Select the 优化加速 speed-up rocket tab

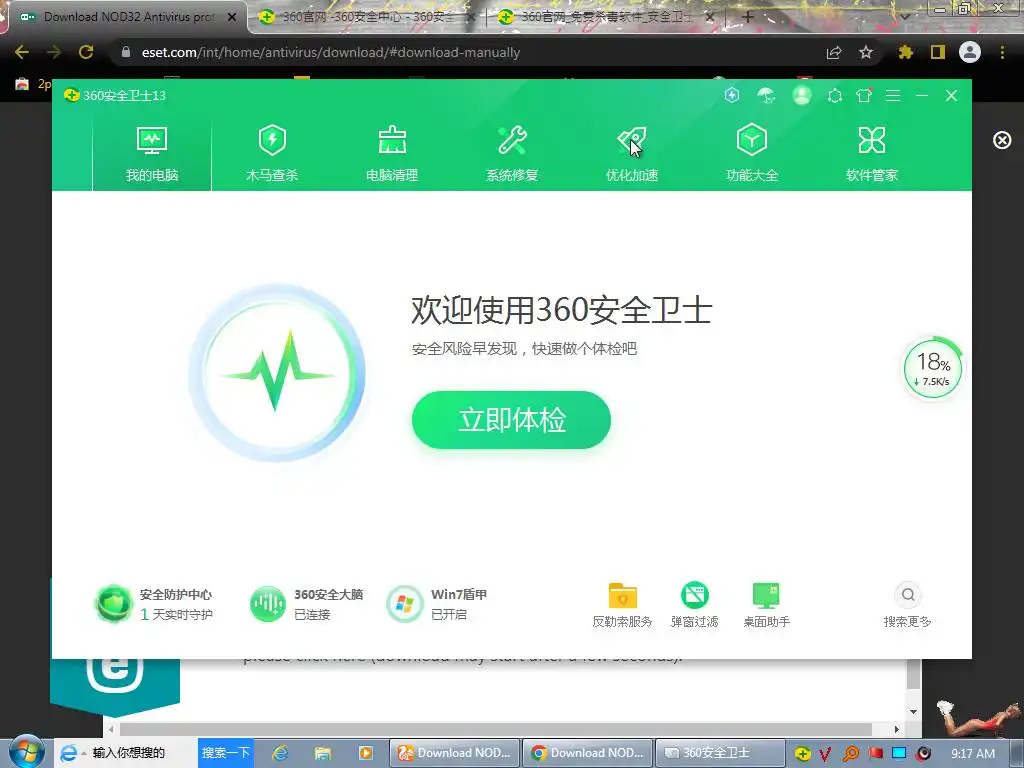coord(632,154)
